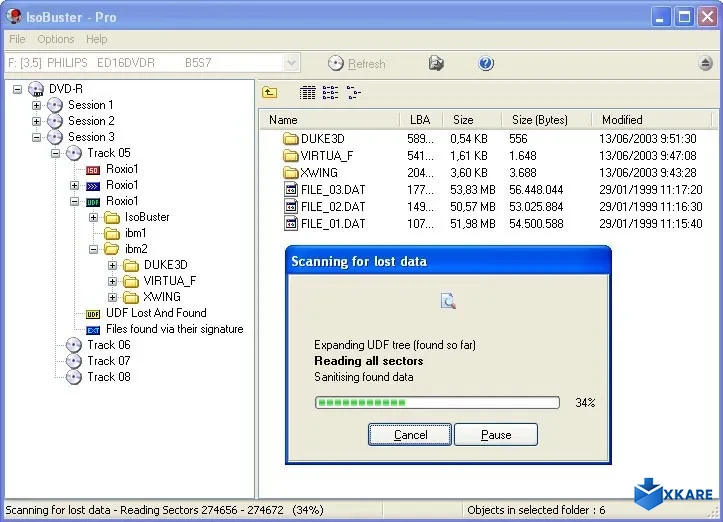Click the Track 08 disc icon
723x522 pixels.
[x=74, y=377]
